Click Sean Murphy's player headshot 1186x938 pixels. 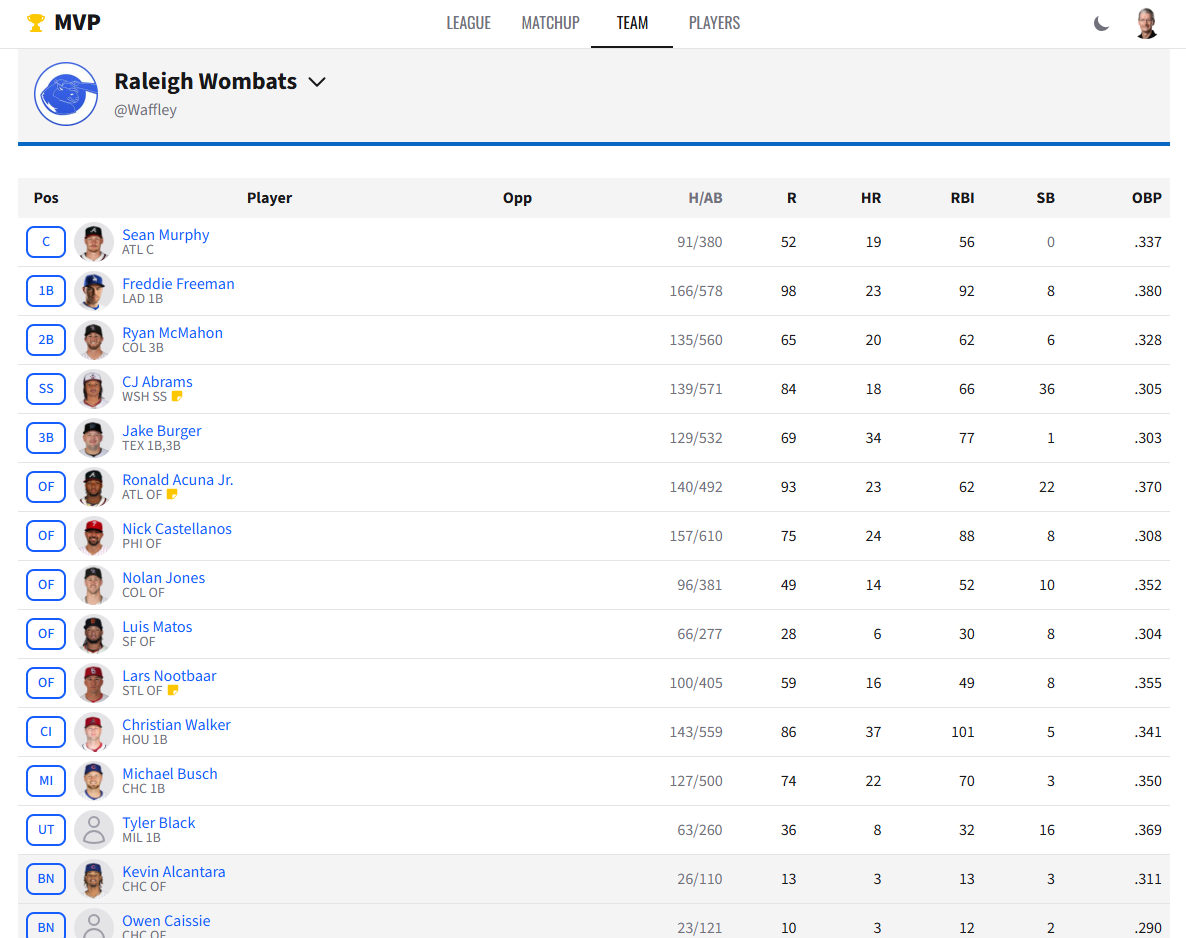94,242
